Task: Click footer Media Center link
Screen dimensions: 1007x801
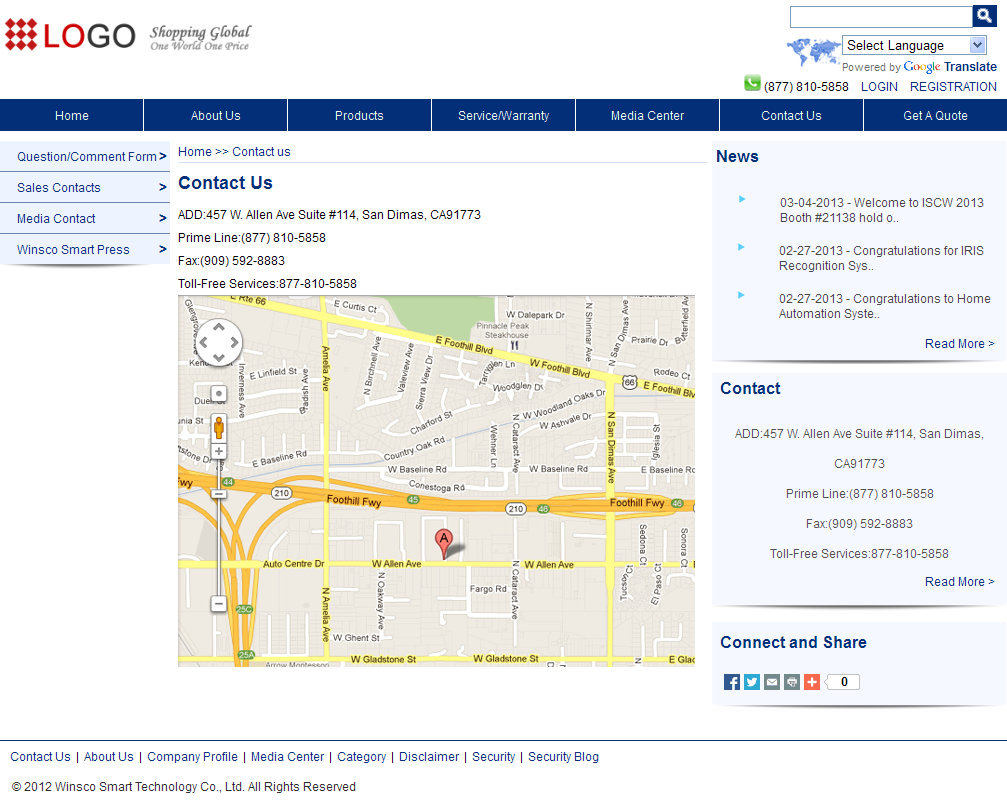Action: coord(287,757)
